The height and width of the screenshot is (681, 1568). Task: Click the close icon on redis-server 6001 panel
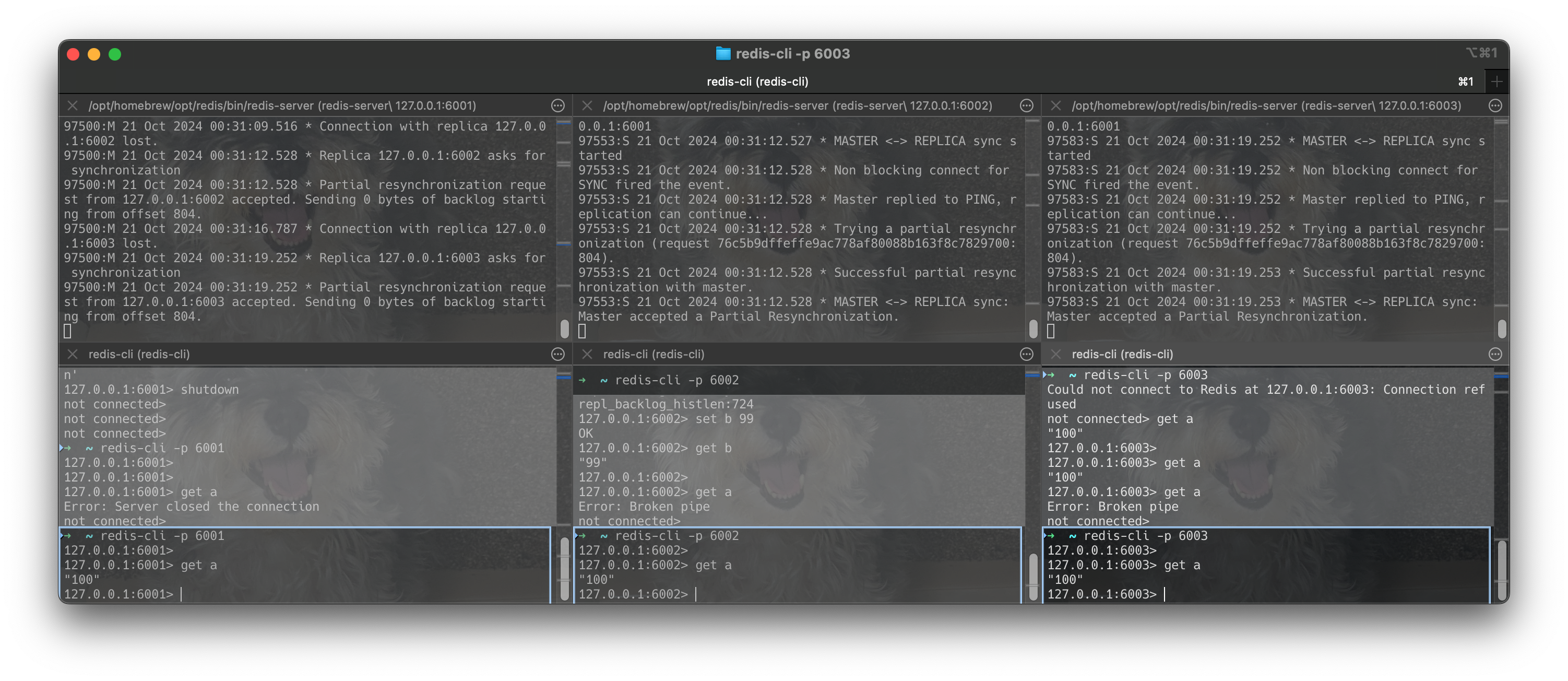pos(71,105)
